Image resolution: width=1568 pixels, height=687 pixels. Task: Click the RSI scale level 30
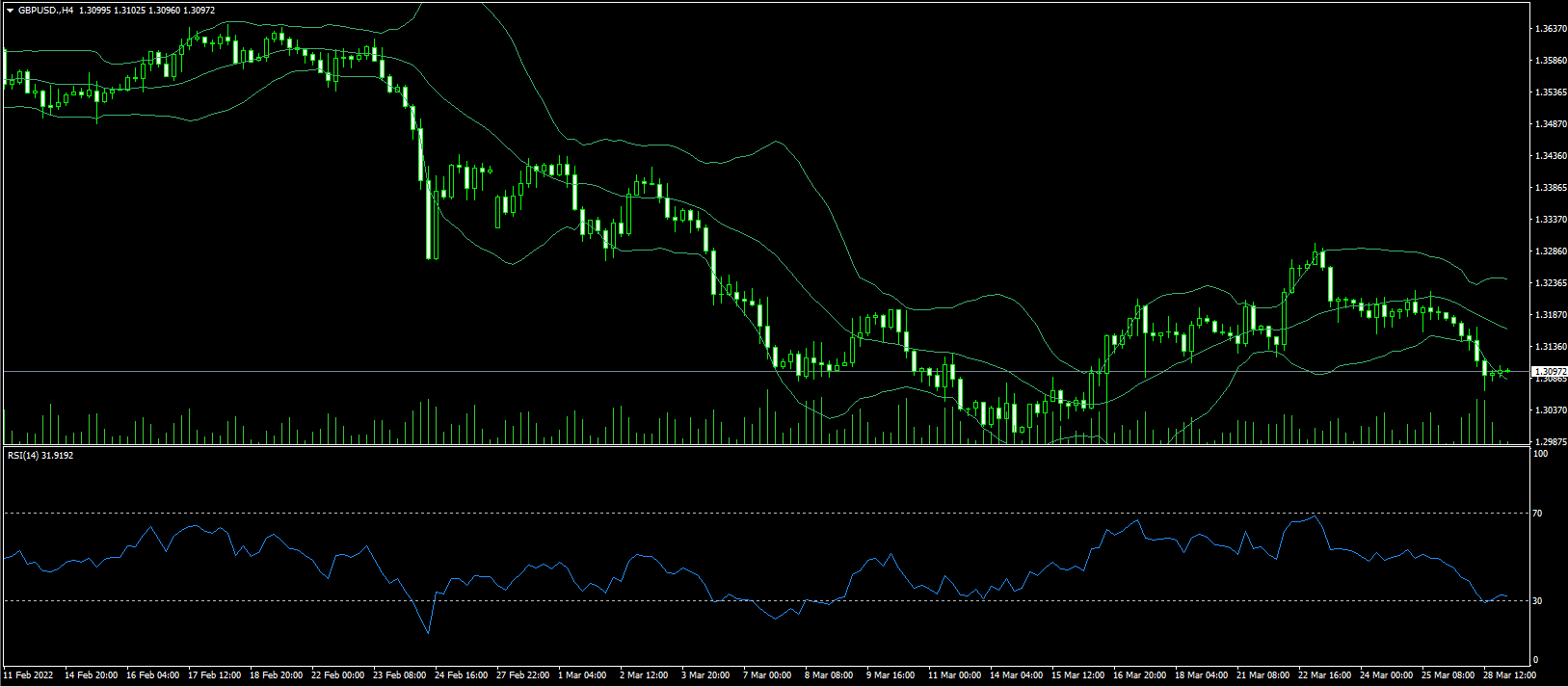tap(1538, 601)
